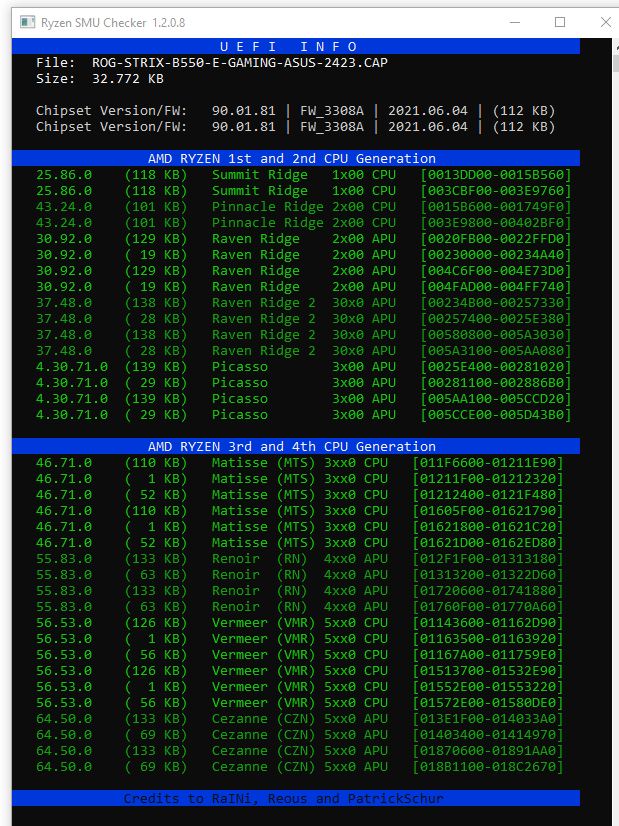Screen dimensions: 619x826
Task: Select address '[00281100-002886B0]'
Action: click(x=496, y=382)
